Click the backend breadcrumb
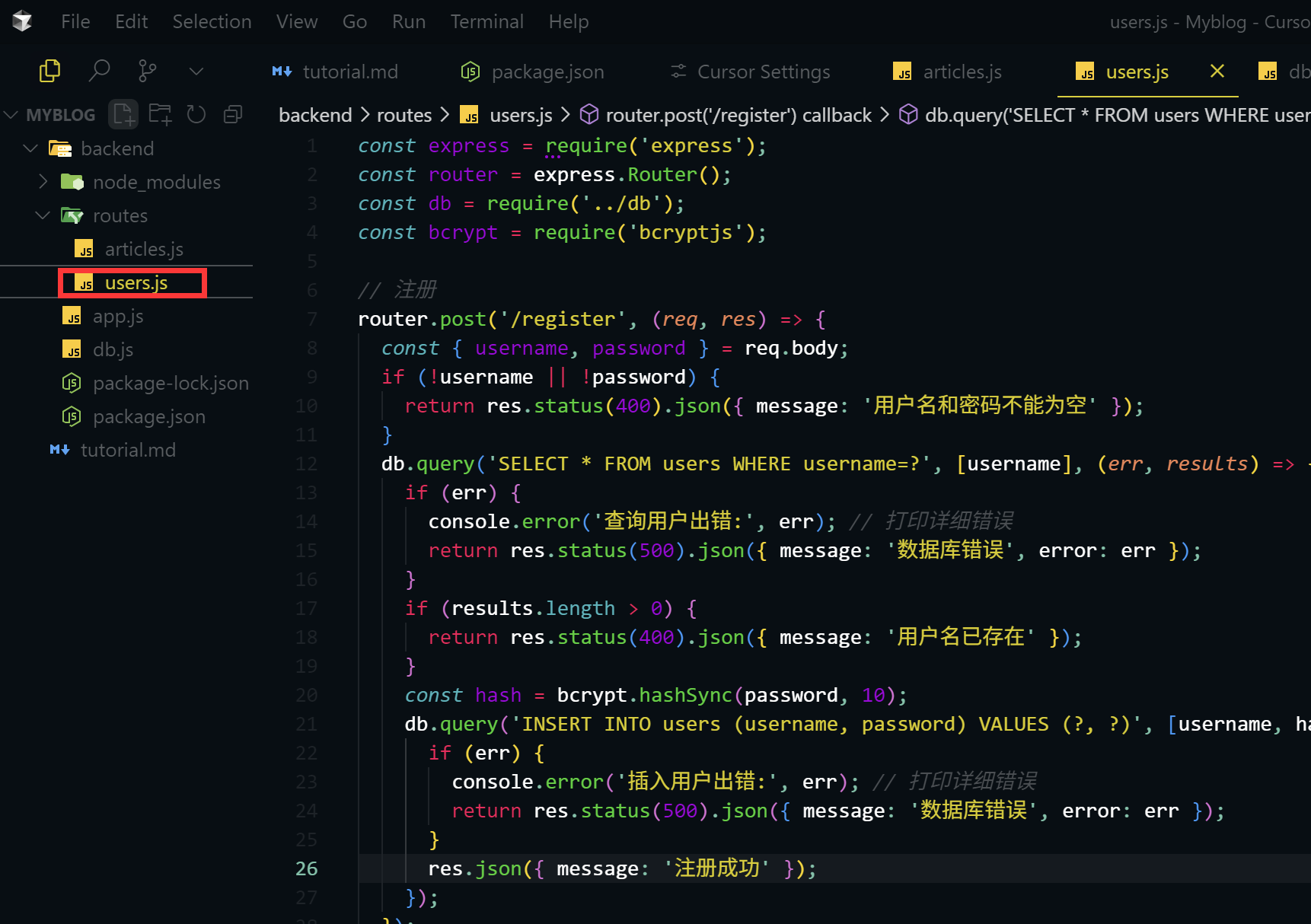 315,115
